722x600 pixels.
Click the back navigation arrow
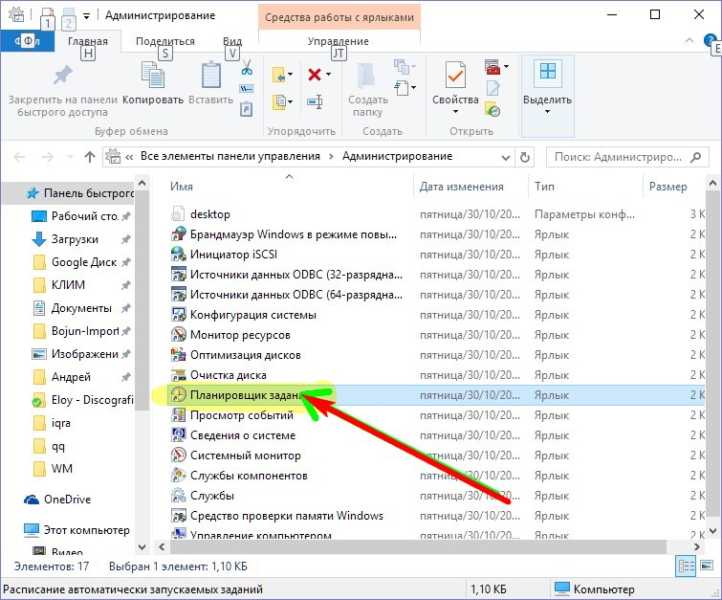pos(19,157)
